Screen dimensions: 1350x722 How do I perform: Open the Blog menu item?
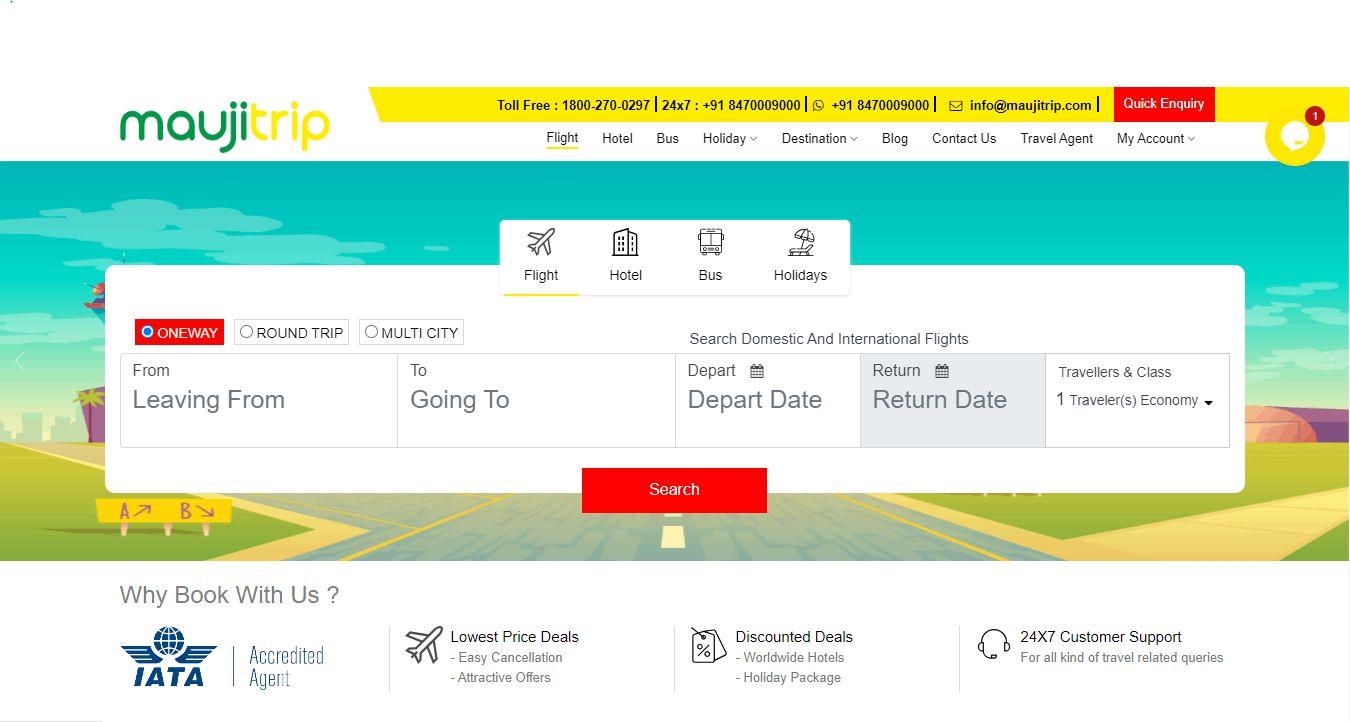[x=894, y=139]
